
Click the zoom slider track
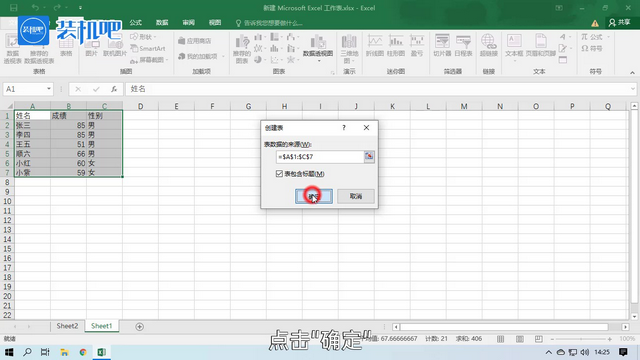pyautogui.click(x=581, y=339)
